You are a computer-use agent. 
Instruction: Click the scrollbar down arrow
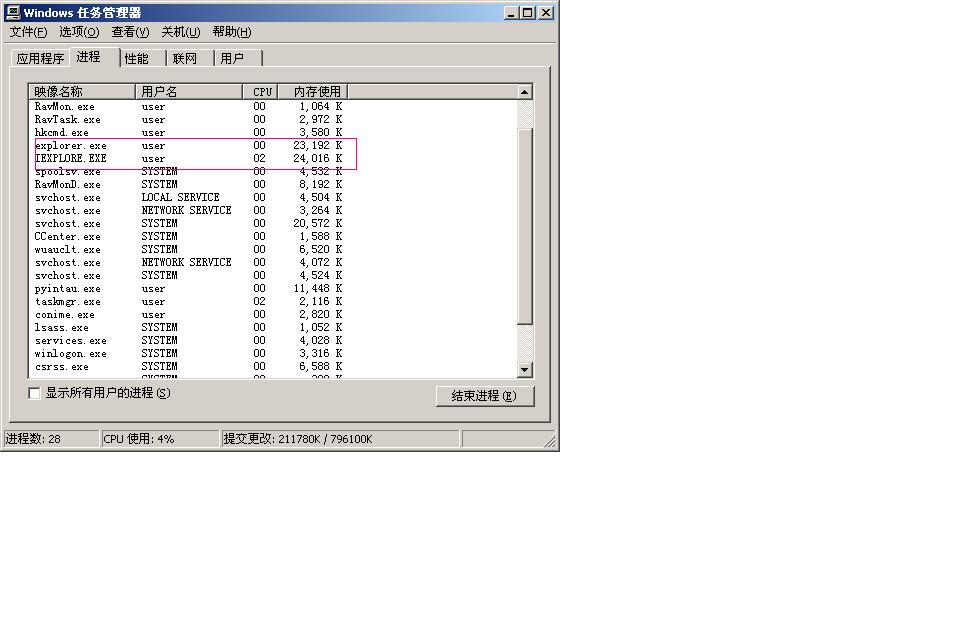coord(525,369)
